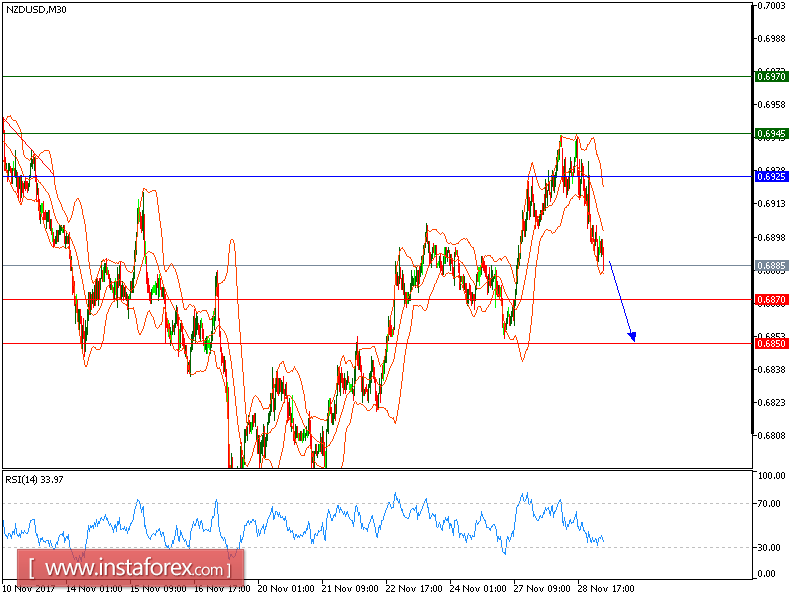Select the red 0.6870 price tag marker
The width and height of the screenshot is (800, 600).
tap(771, 299)
